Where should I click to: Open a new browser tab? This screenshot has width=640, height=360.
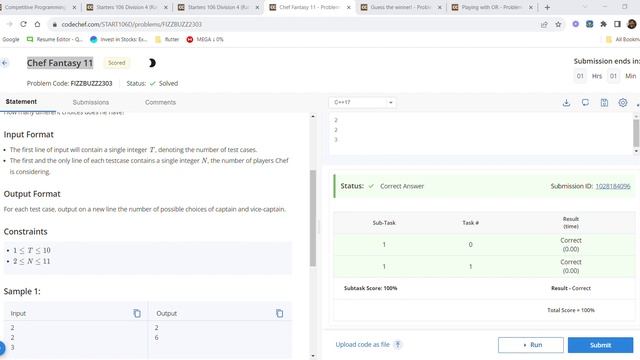point(547,7)
